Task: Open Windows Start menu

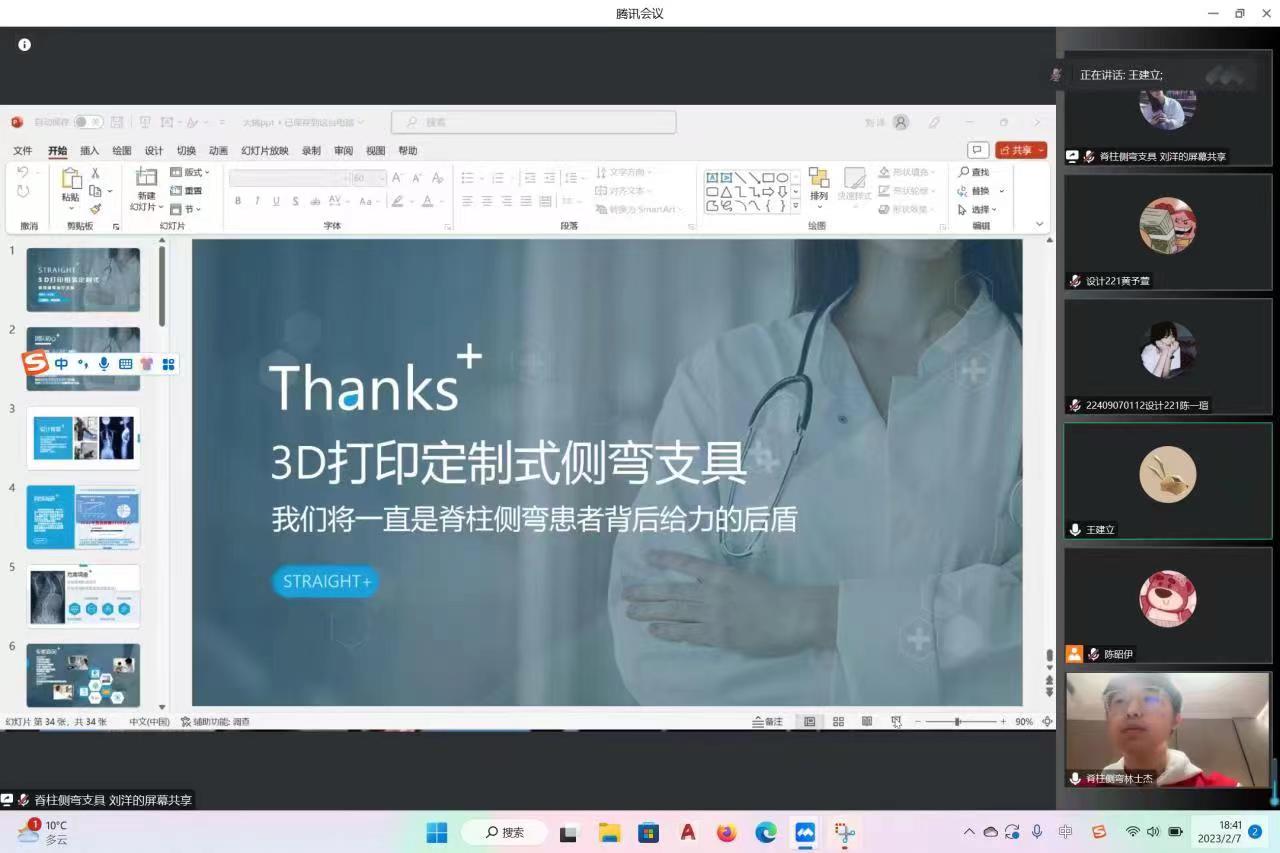Action: tap(437, 832)
